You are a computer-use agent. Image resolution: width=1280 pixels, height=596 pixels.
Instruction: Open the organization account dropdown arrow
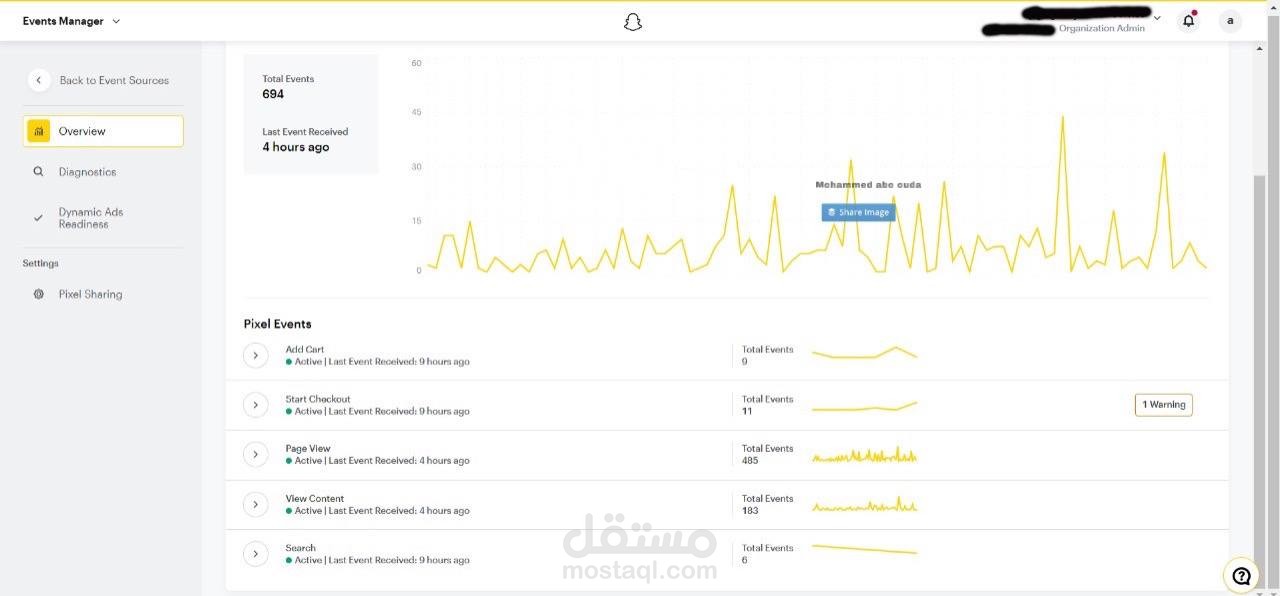[1157, 18]
